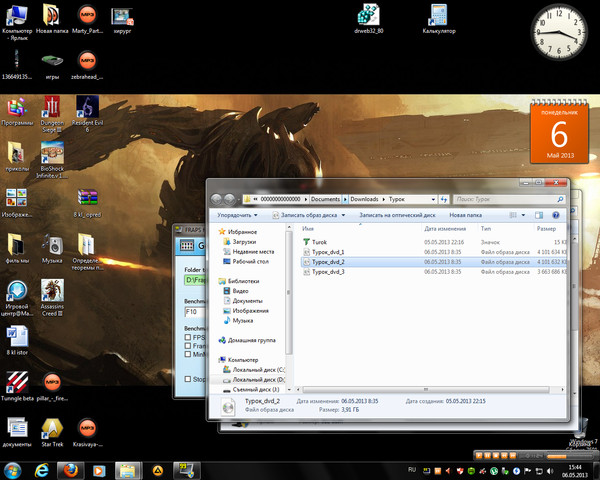Launch Internet Explorer from the taskbar
This screenshot has height=480, width=600.
point(41,470)
